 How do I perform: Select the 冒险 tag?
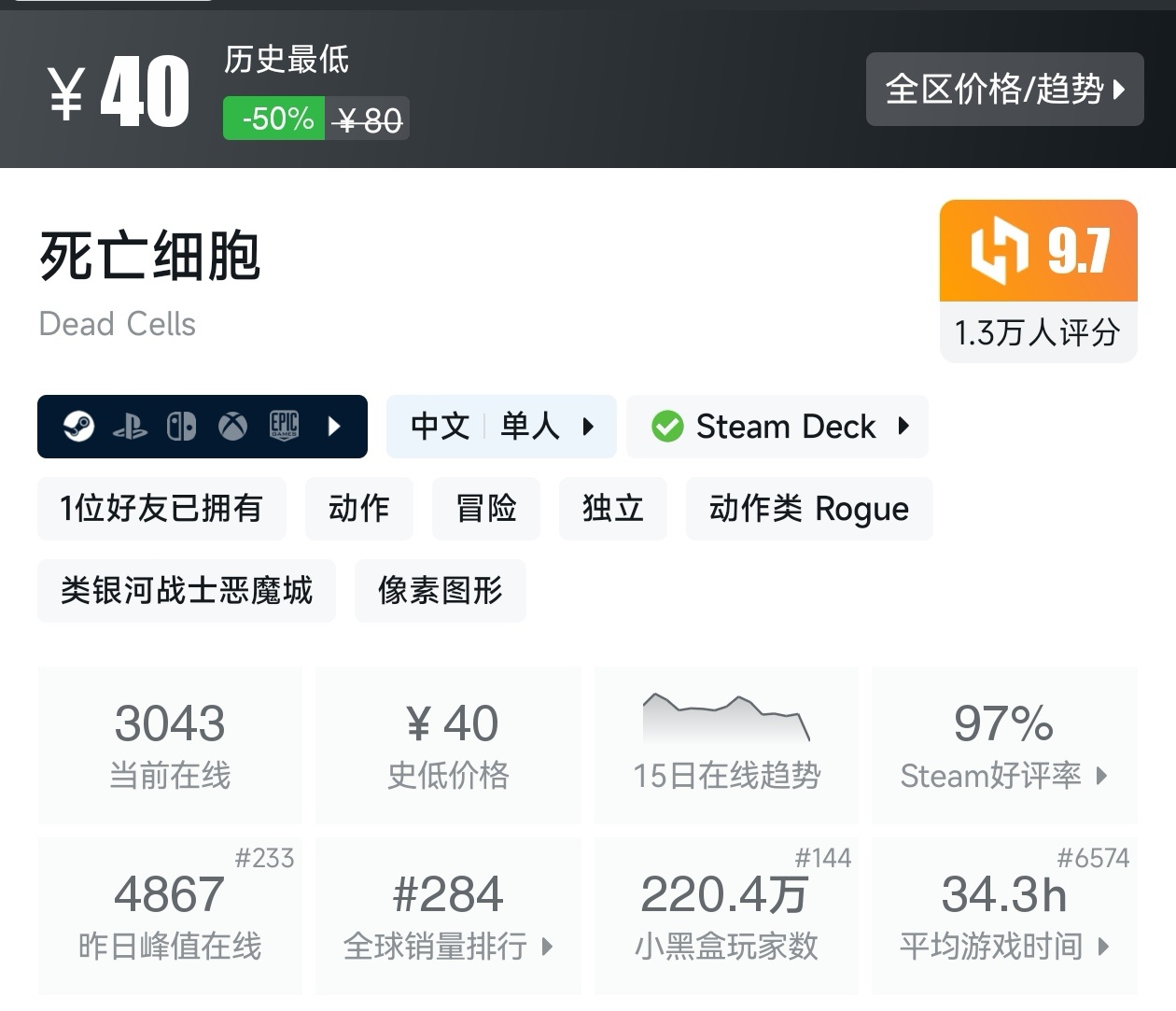pos(486,509)
